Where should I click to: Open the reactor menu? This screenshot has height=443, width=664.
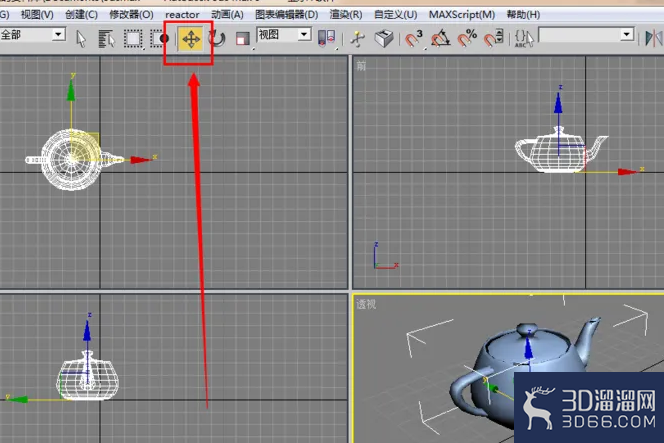coord(182,15)
